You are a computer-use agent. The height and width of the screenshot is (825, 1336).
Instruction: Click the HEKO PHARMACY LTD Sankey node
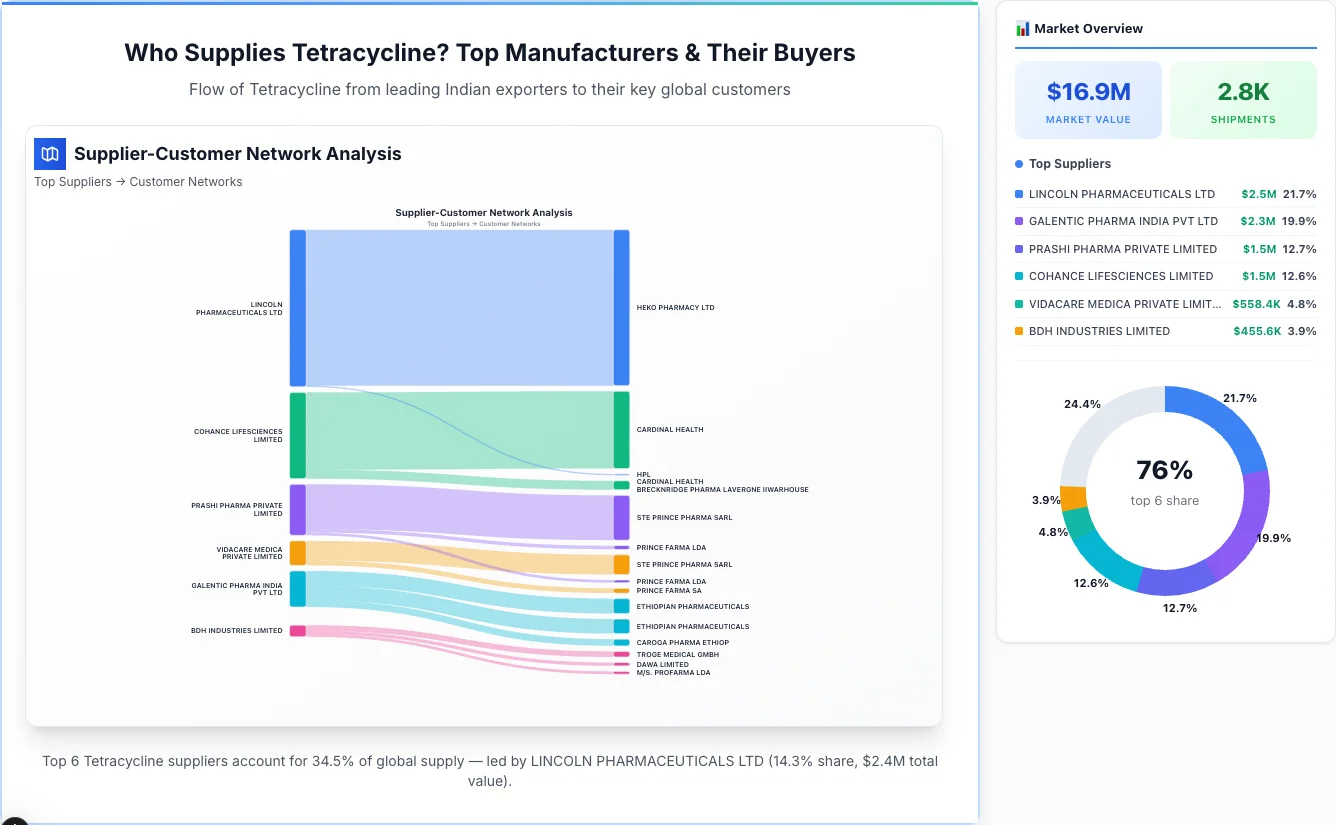coord(622,307)
